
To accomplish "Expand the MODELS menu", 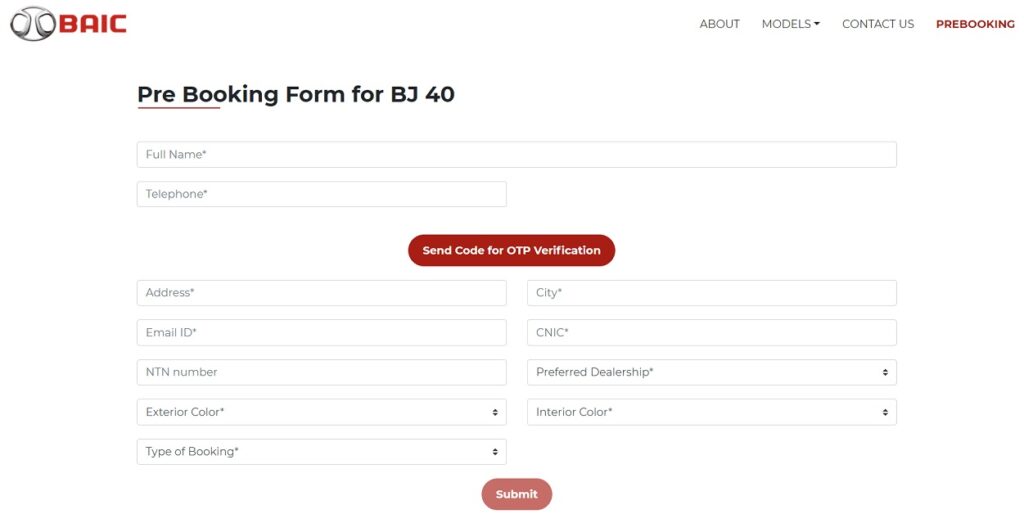I will click(x=790, y=24).
